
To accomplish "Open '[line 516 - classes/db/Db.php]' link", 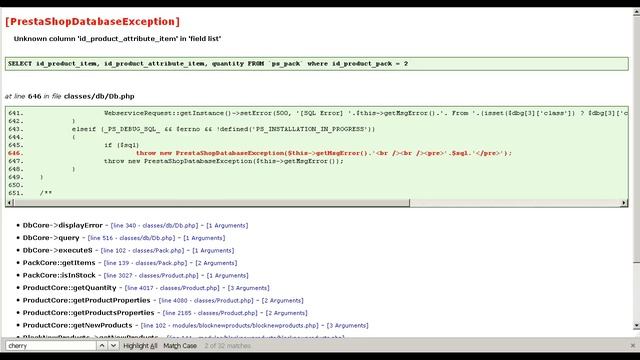I will [x=131, y=238].
